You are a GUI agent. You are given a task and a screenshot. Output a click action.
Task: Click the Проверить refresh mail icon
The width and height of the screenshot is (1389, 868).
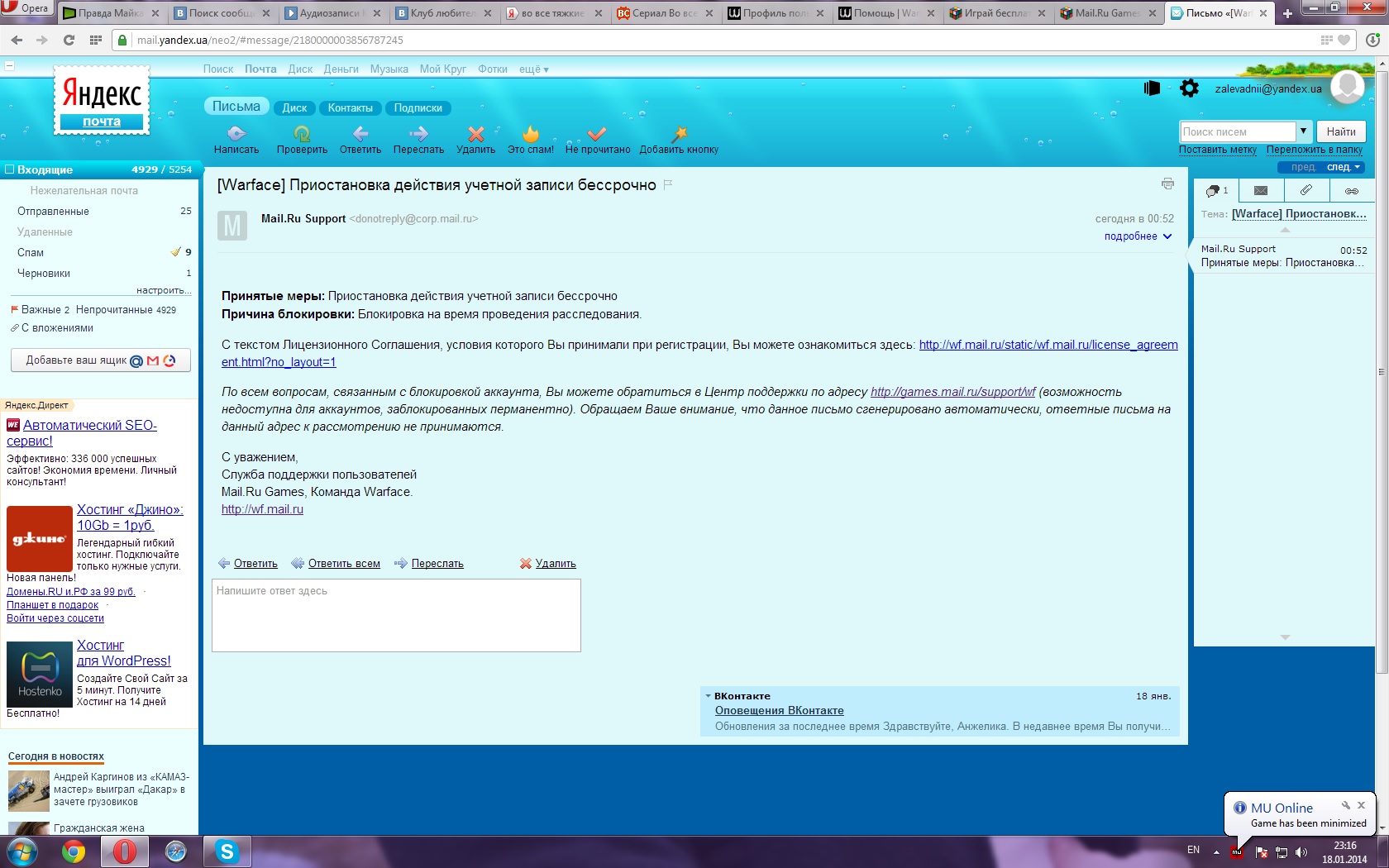coord(302,133)
